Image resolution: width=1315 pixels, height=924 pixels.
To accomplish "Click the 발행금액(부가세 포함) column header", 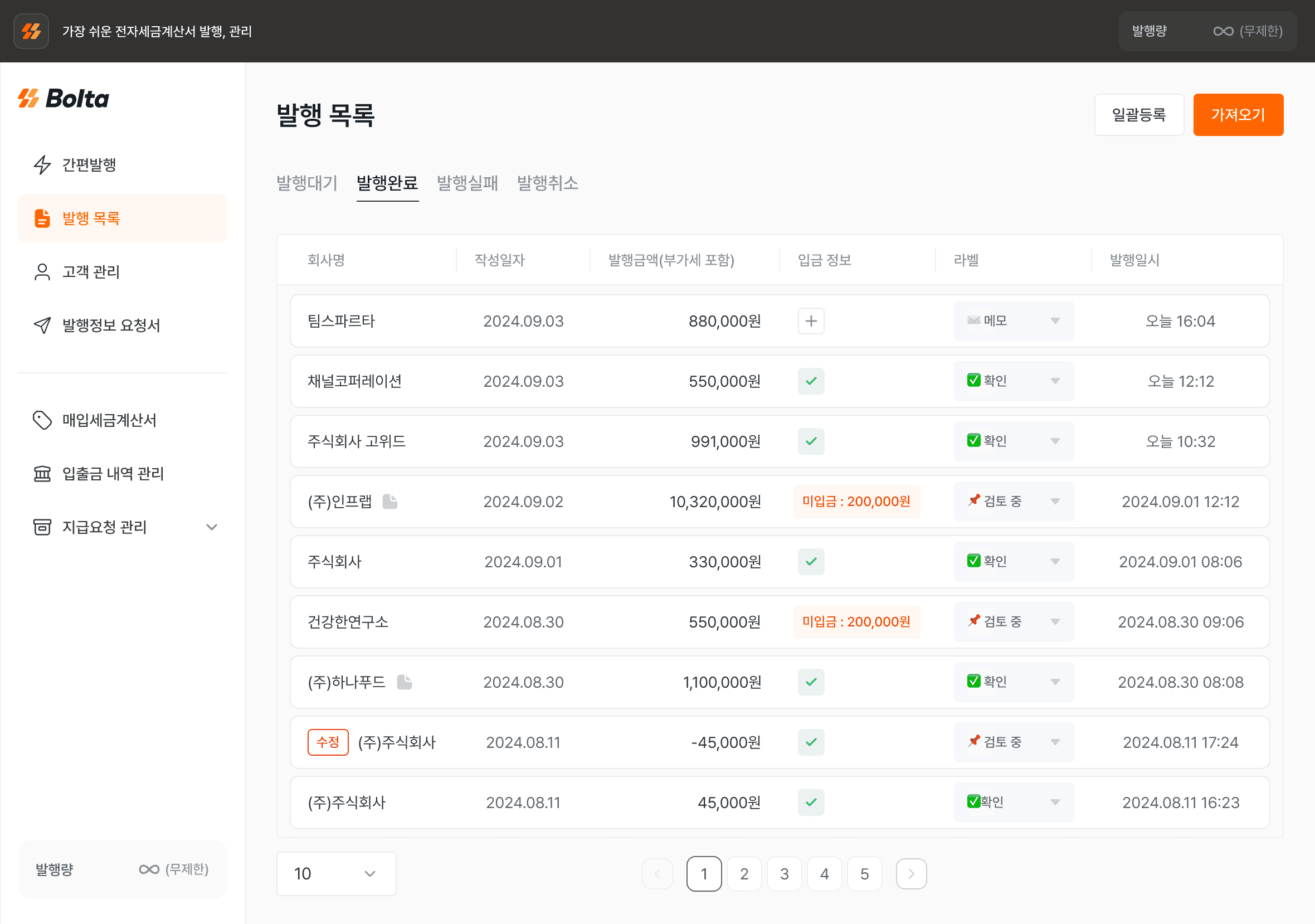I will pos(671,260).
